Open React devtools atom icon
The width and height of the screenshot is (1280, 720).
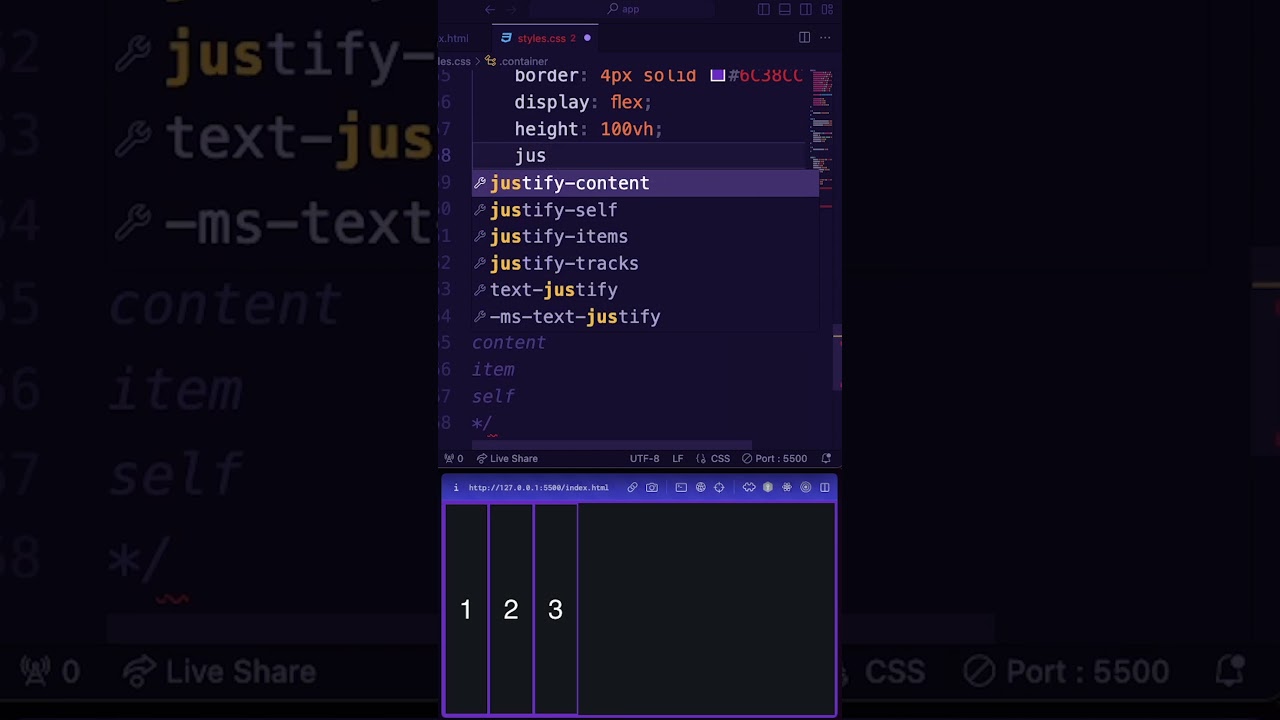(787, 488)
